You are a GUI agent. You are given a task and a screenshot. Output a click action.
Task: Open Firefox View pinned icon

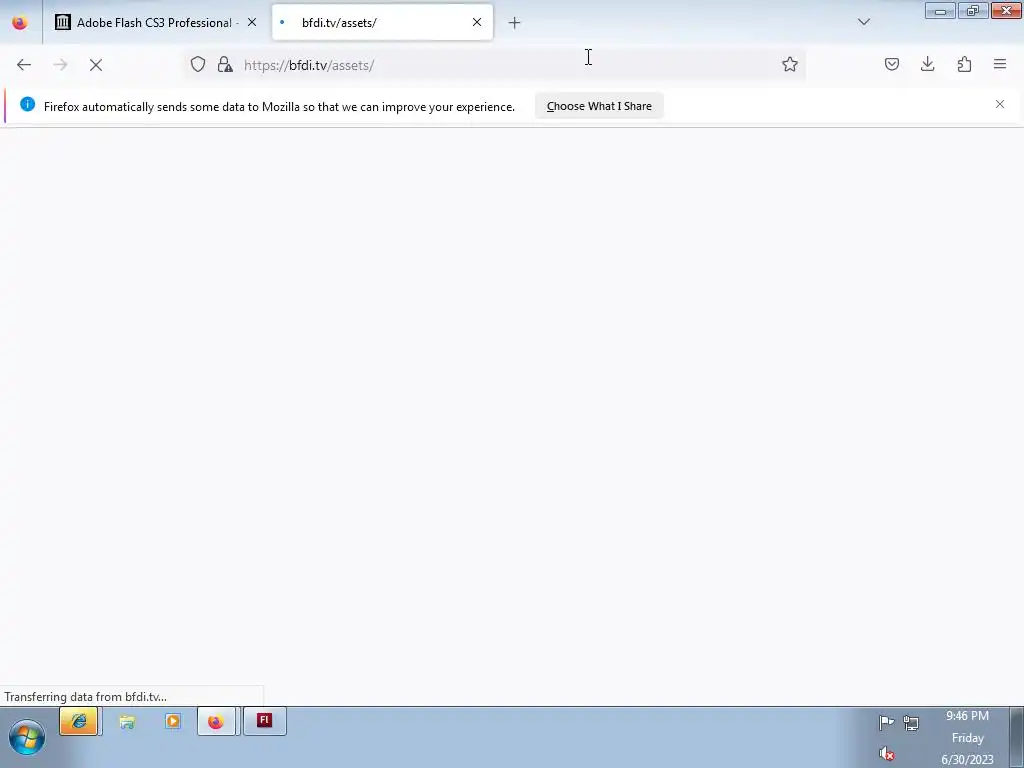[20, 23]
